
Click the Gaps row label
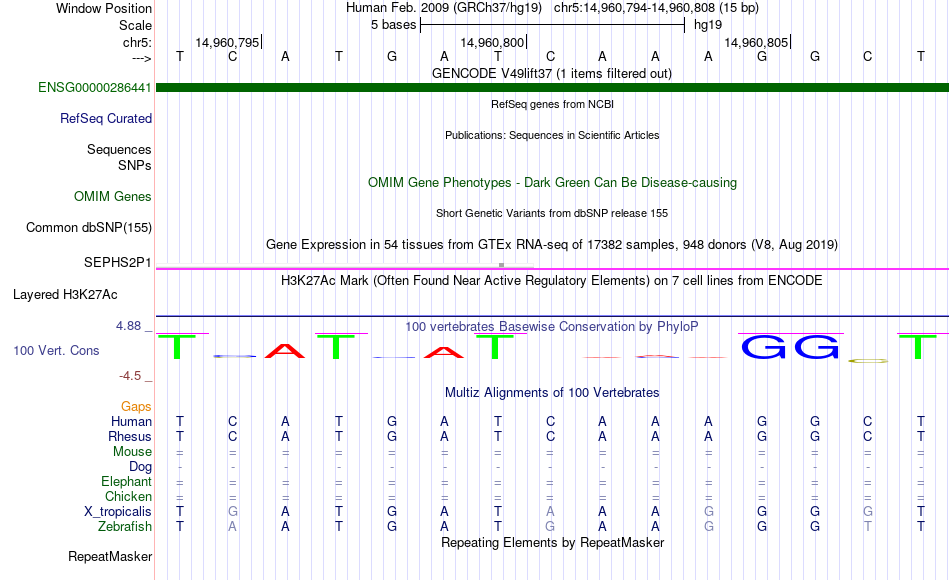[136, 406]
